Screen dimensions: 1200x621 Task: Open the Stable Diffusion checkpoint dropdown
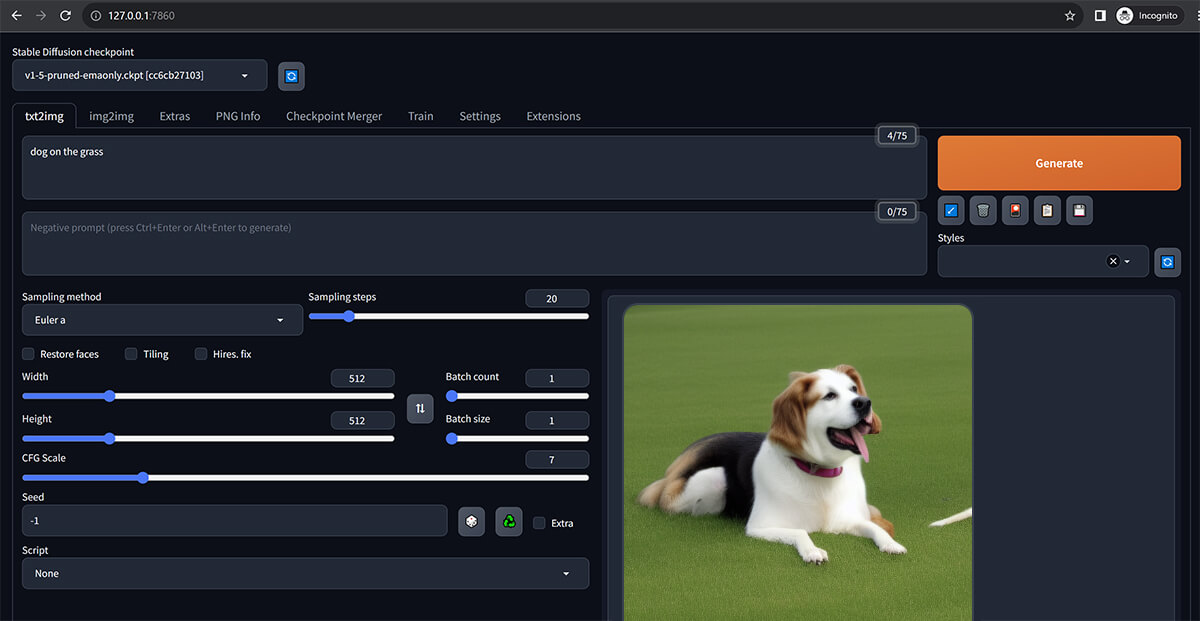click(x=140, y=75)
